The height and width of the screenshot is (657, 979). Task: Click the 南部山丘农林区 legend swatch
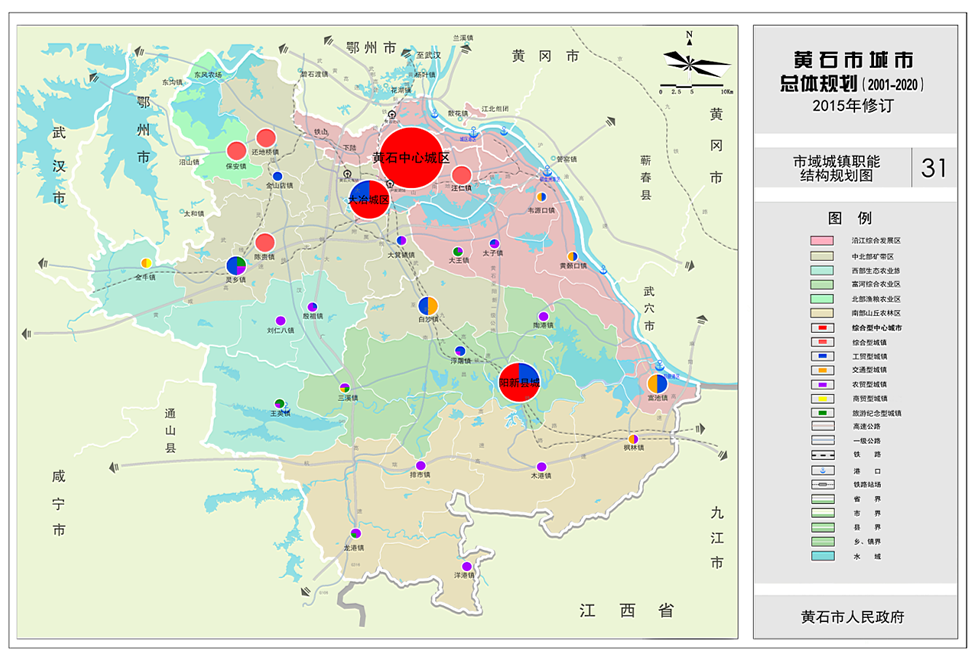click(822, 313)
